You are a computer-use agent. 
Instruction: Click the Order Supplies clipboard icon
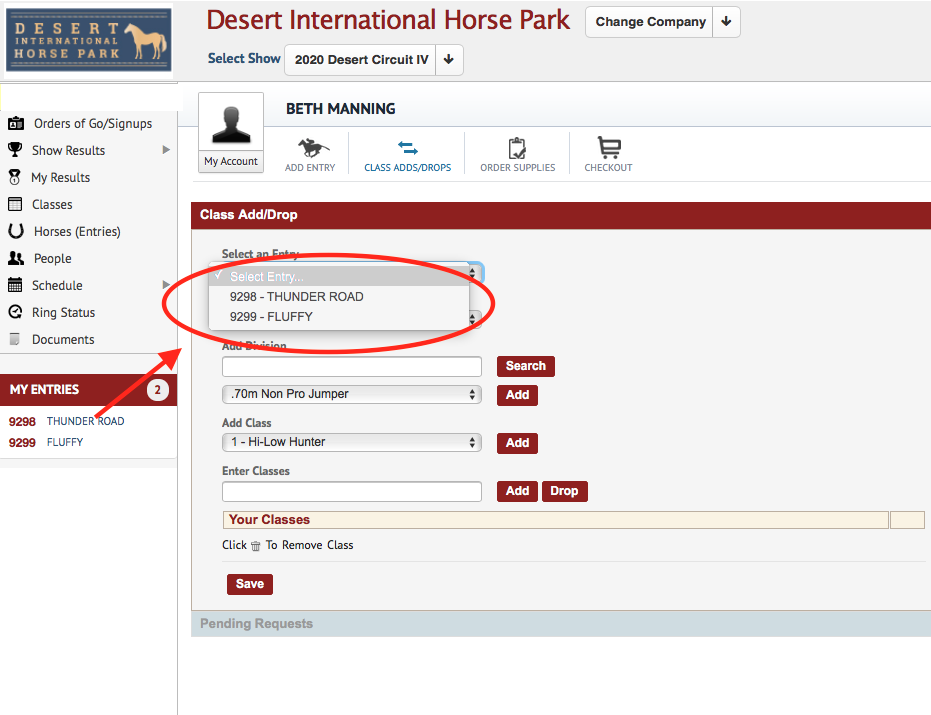click(x=517, y=148)
